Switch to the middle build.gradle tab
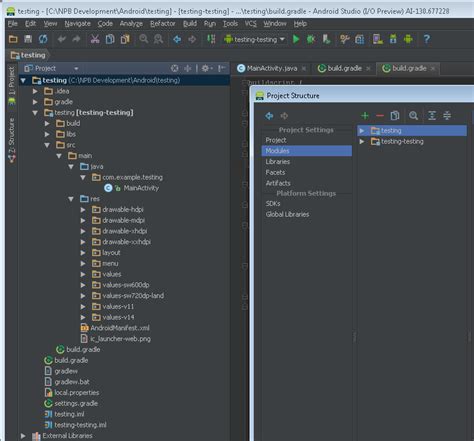The height and width of the screenshot is (441, 474). (344, 68)
